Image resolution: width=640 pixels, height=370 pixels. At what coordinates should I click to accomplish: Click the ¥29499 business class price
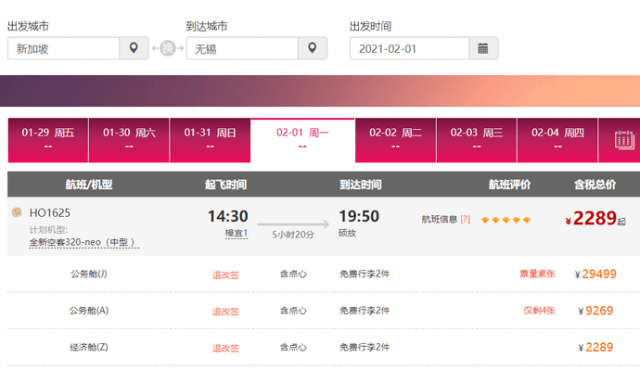click(596, 274)
